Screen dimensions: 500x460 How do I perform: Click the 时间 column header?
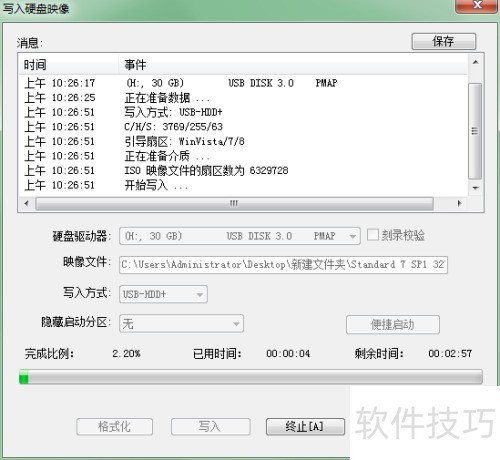pos(69,65)
